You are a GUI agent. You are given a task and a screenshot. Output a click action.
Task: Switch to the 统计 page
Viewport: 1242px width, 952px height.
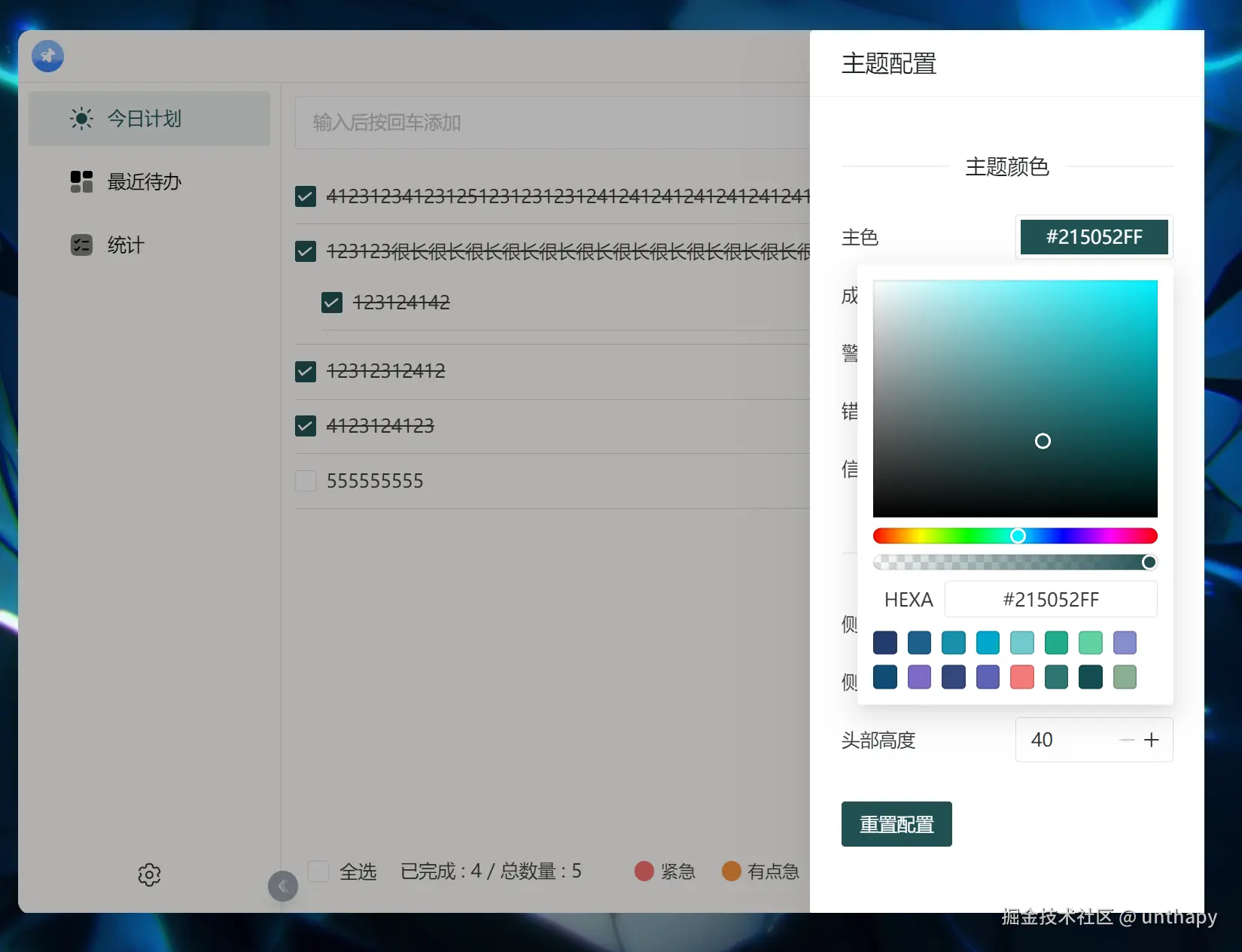coord(149,245)
